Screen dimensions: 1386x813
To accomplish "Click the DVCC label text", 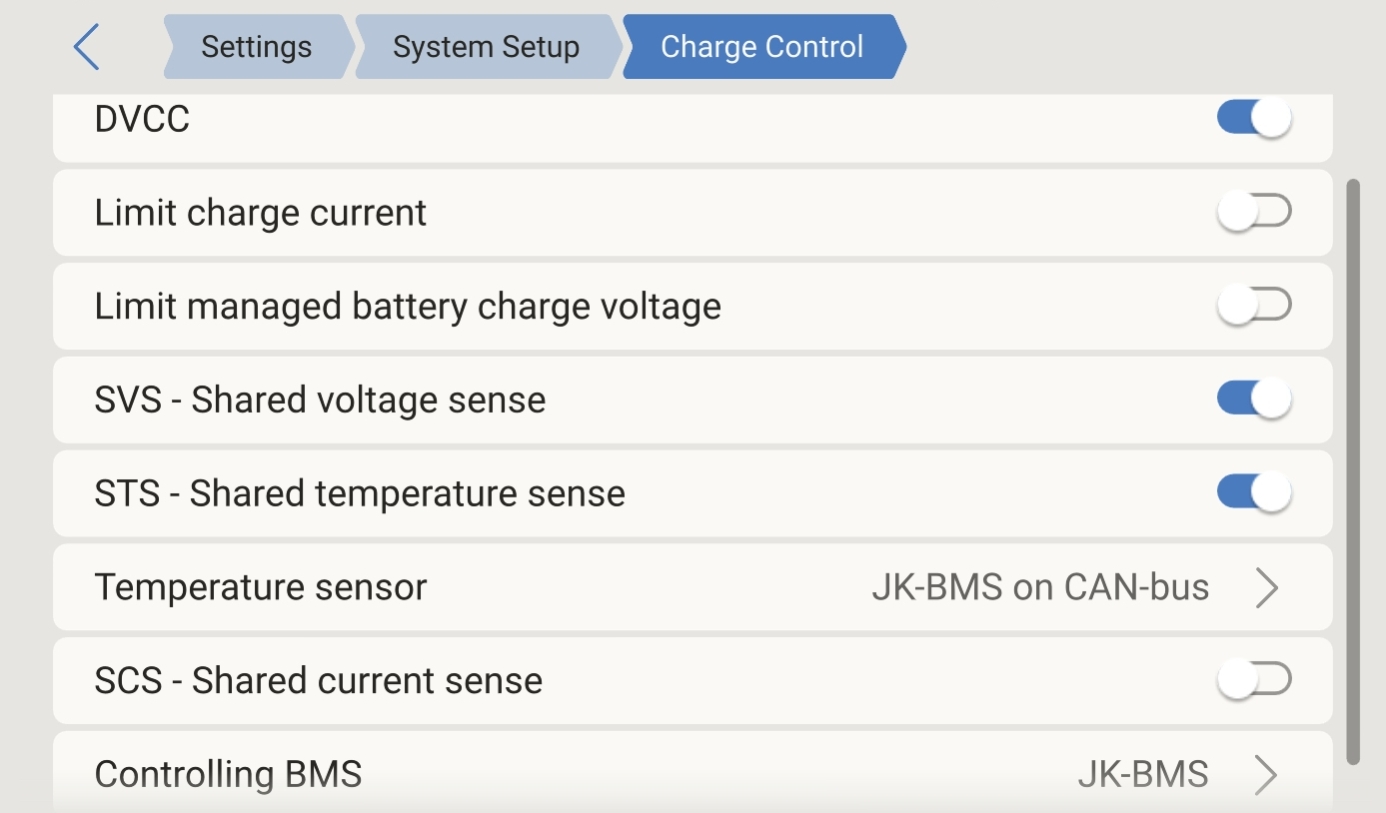I will 142,119.
